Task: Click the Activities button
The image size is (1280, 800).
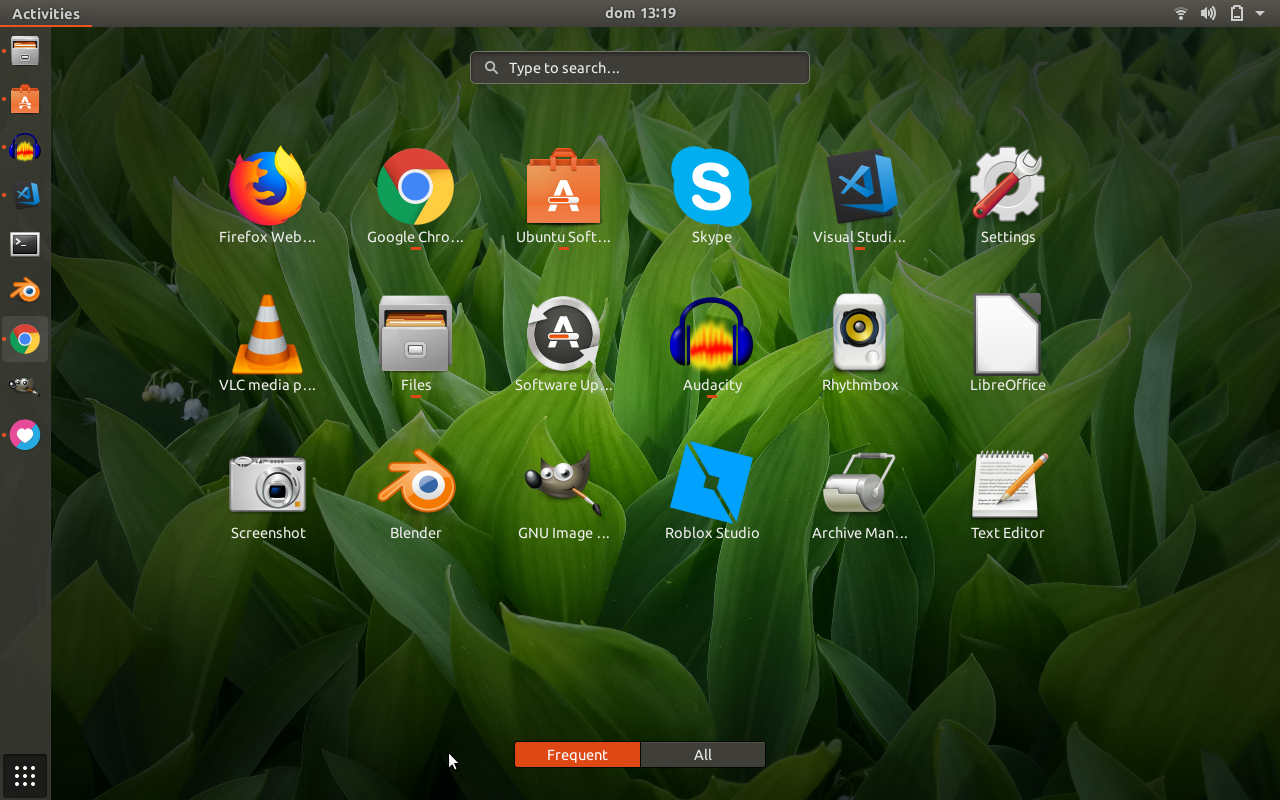Action: pos(46,13)
